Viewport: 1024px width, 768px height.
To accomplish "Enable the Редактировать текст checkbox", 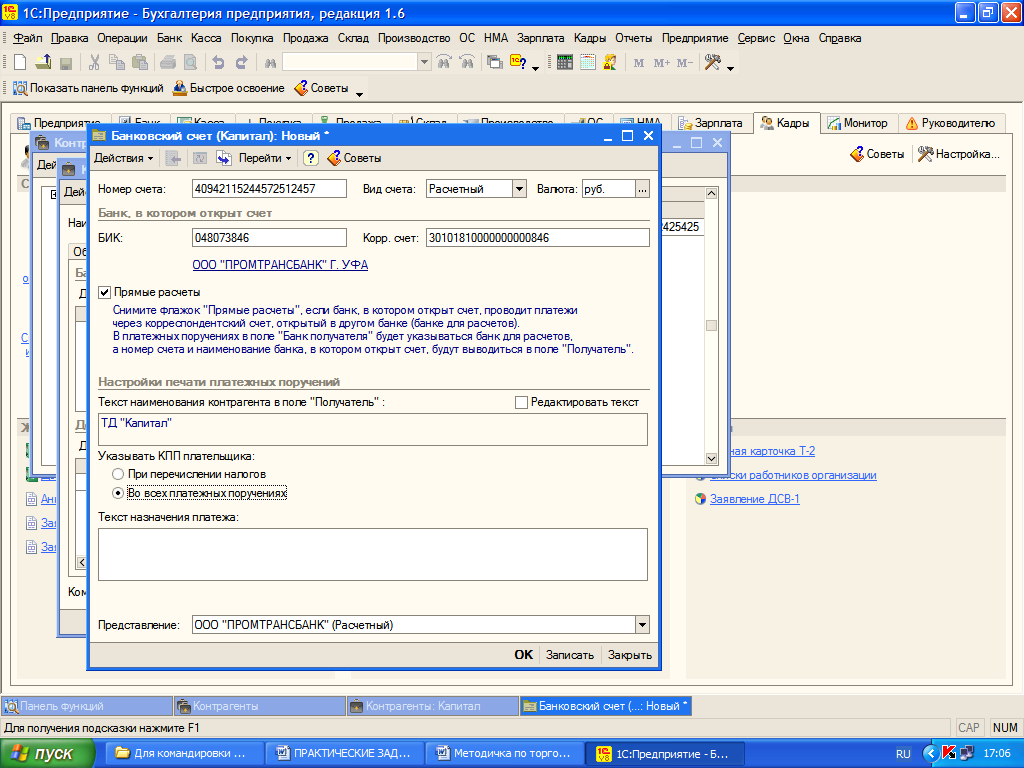I will (521, 402).
